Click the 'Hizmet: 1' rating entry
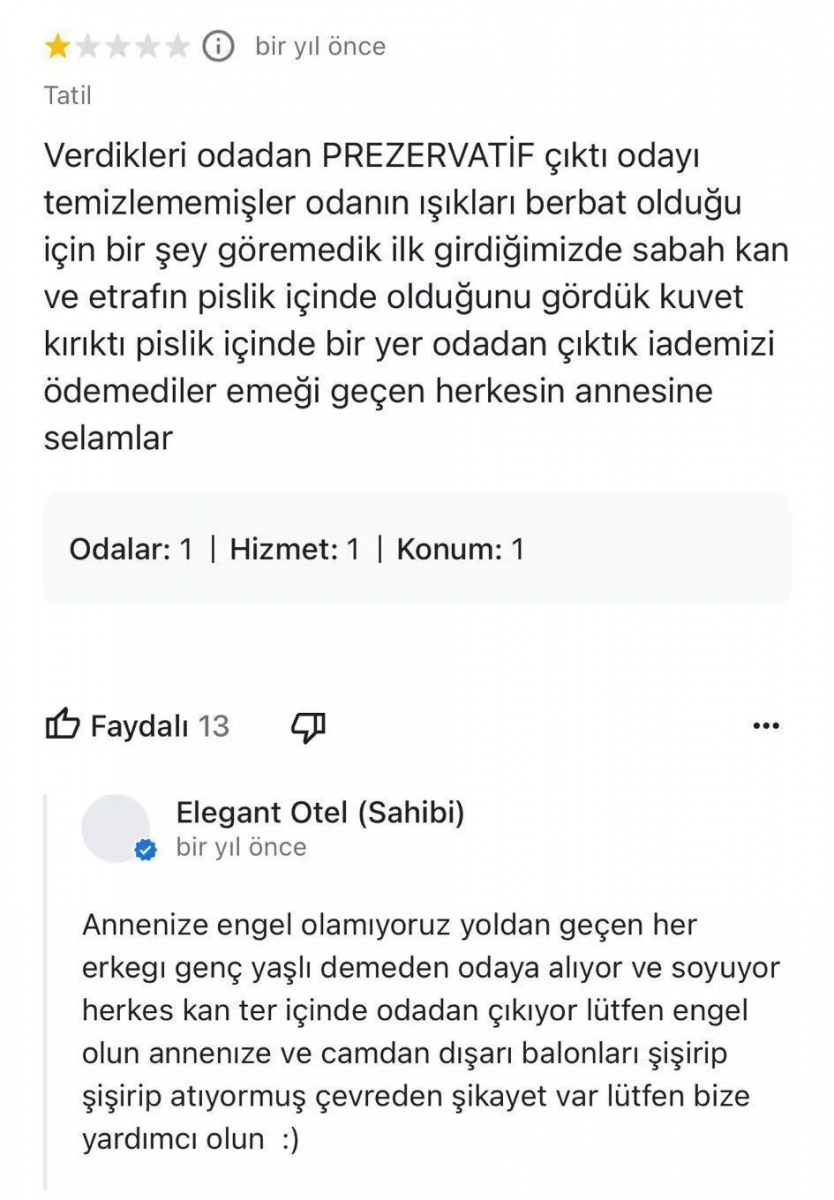This screenshot has height=1200, width=834. 294,549
